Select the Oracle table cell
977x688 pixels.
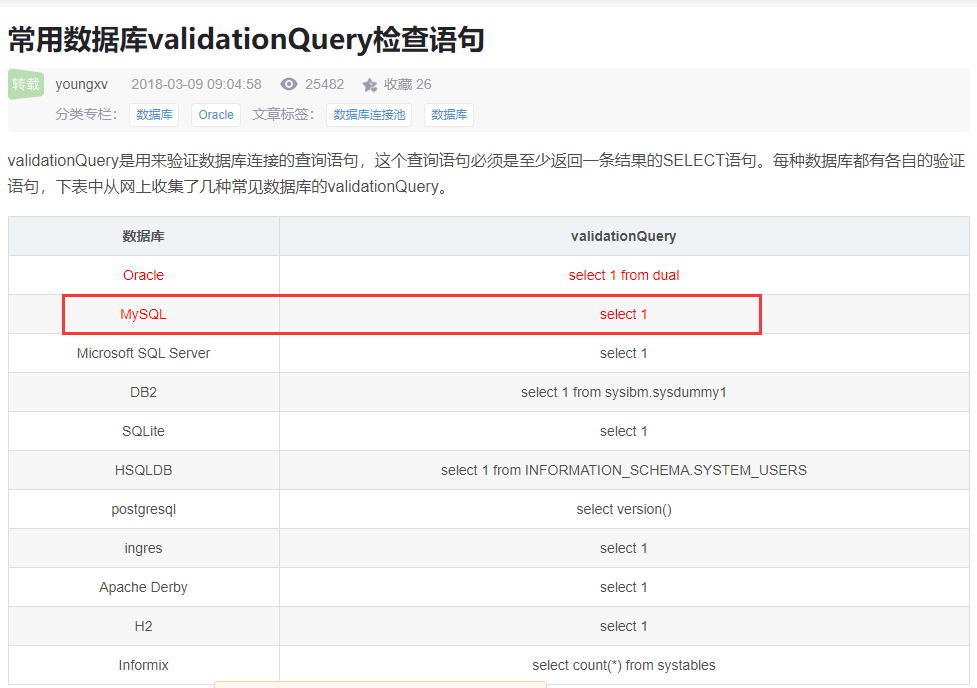tap(143, 275)
